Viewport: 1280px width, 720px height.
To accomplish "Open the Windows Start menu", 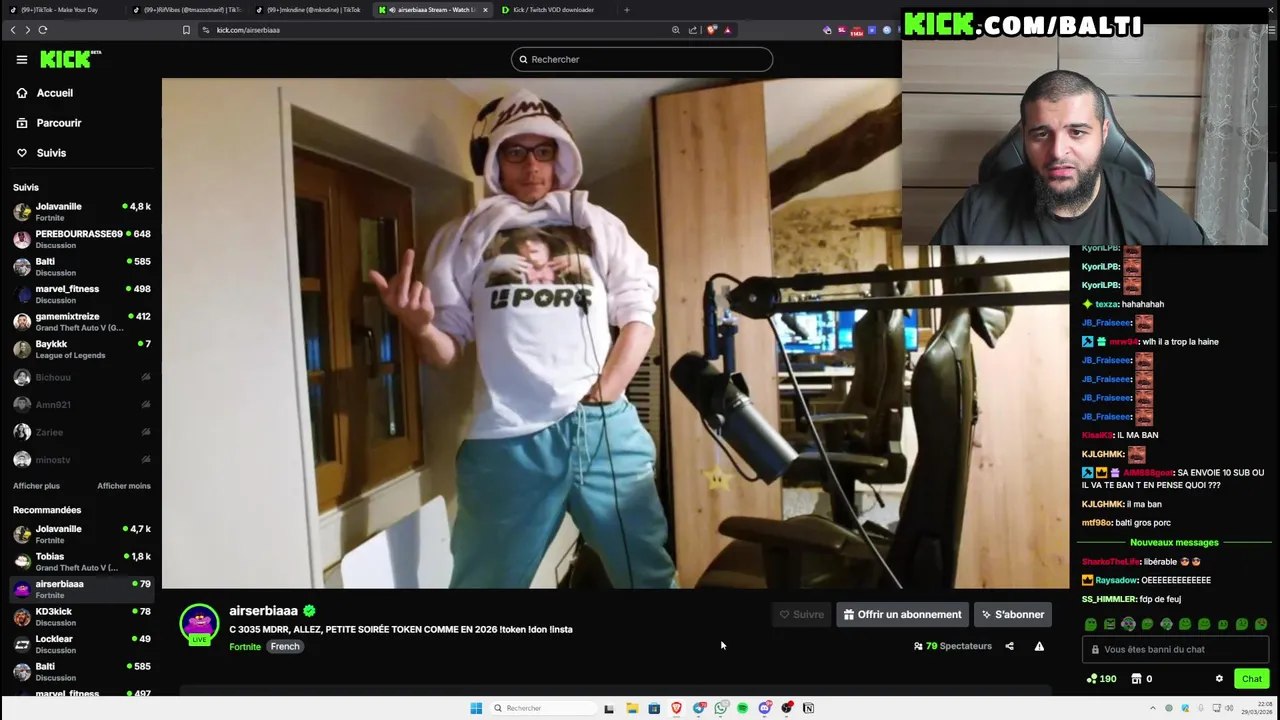I will point(476,708).
